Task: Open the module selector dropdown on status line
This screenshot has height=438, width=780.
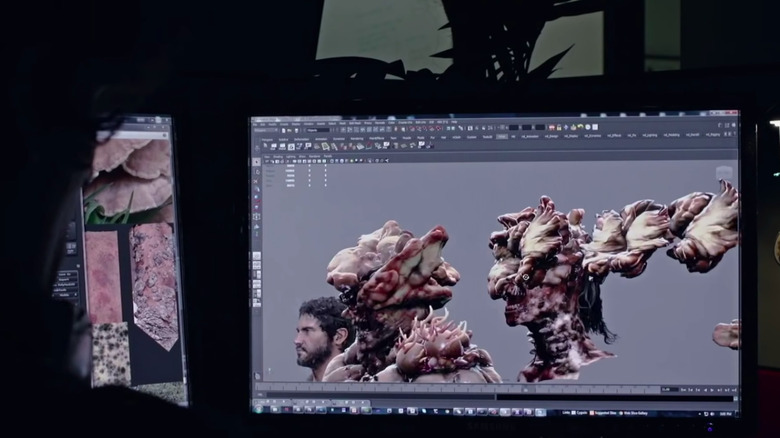Action: point(264,130)
